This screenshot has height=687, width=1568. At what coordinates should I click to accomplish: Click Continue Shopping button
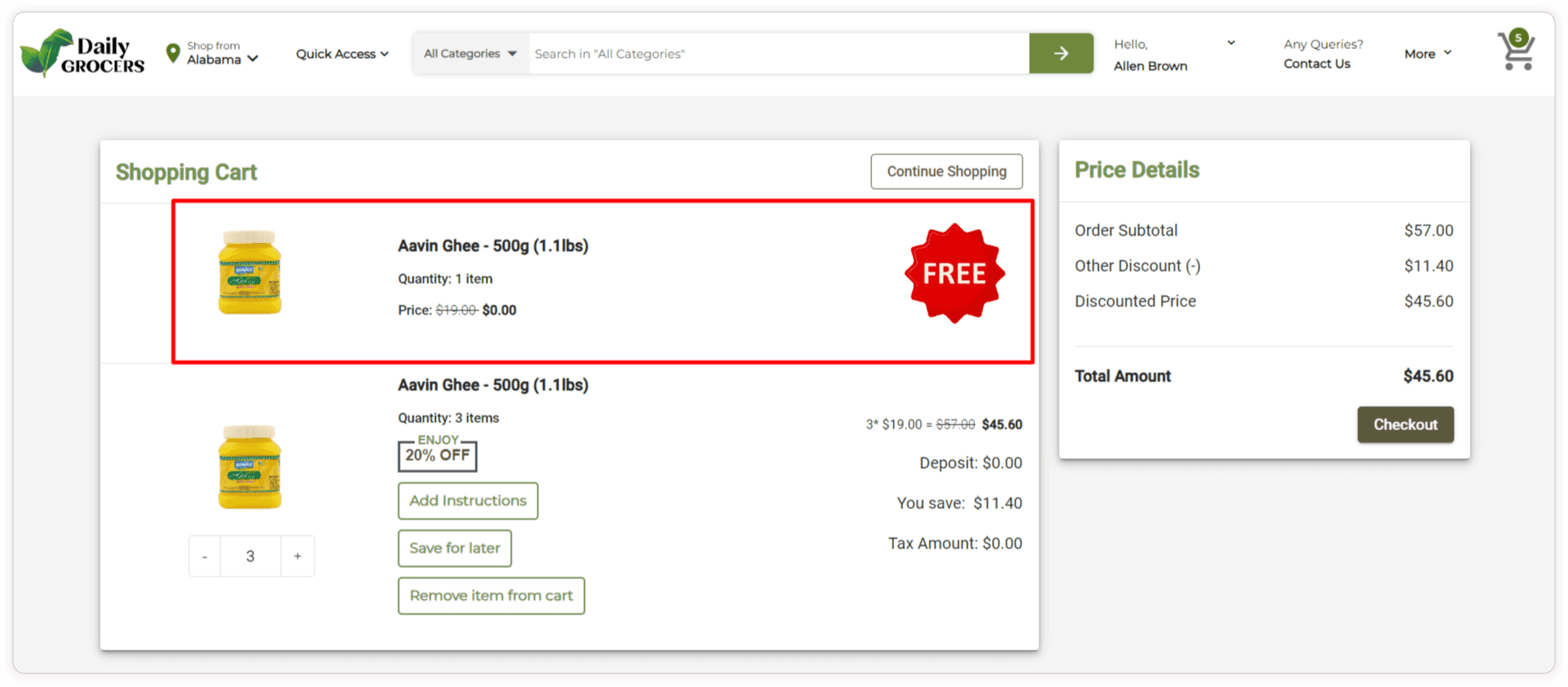[x=946, y=171]
